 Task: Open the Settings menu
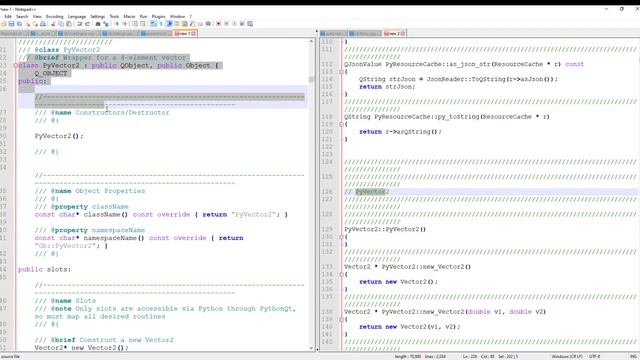coord(98,16)
